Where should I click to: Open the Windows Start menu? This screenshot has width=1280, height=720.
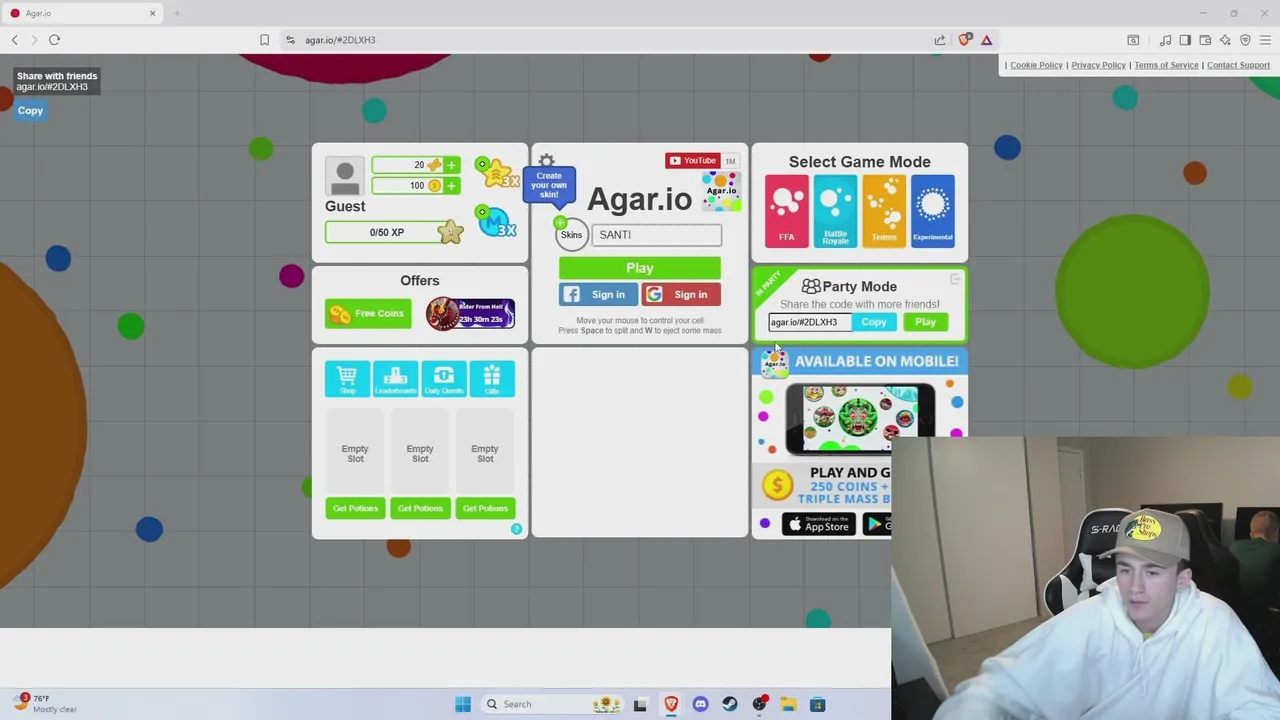(x=463, y=704)
